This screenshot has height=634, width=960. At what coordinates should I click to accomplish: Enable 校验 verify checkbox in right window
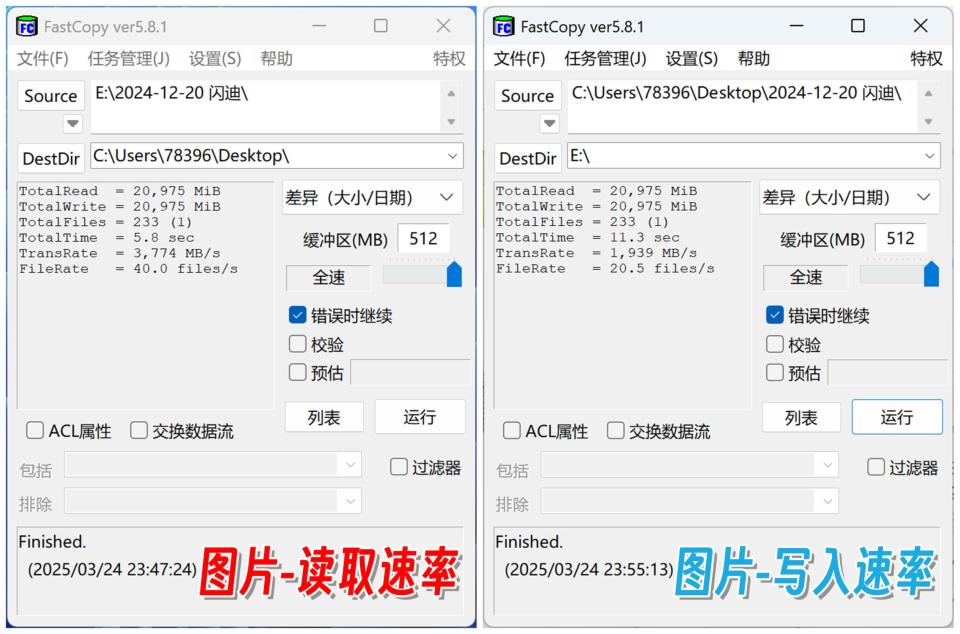click(x=774, y=344)
